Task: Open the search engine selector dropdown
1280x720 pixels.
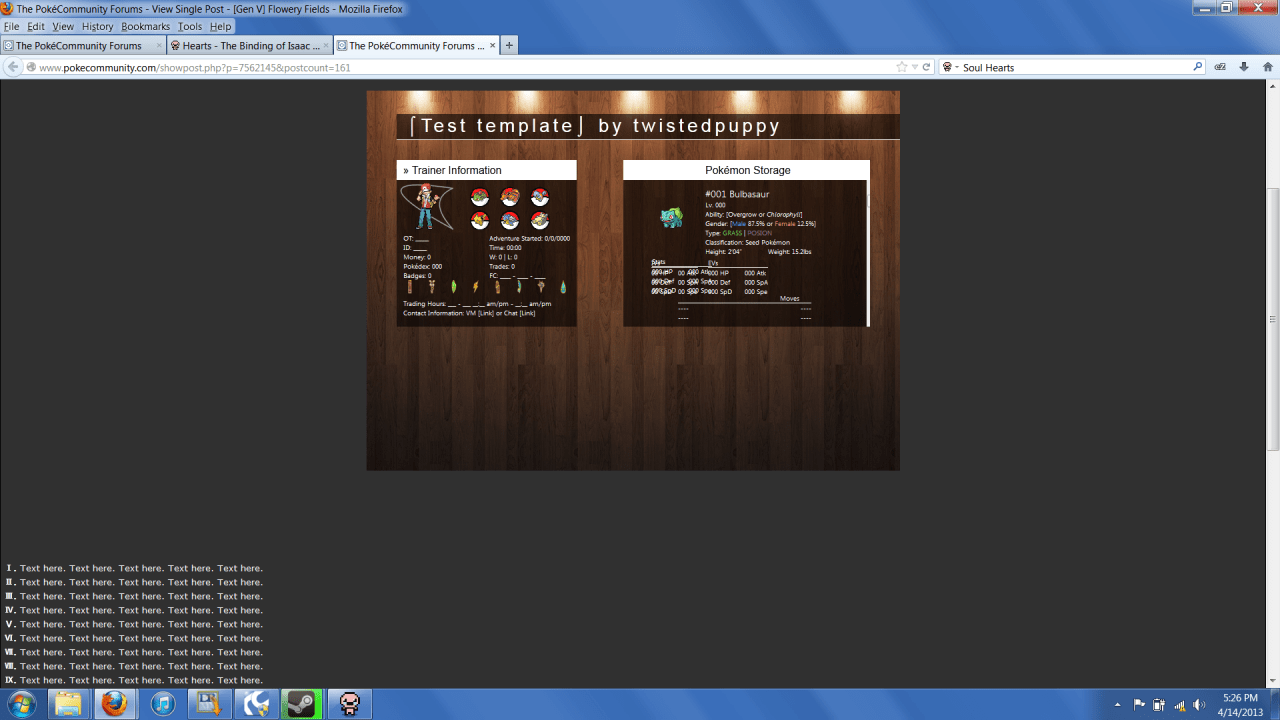Action: point(949,67)
